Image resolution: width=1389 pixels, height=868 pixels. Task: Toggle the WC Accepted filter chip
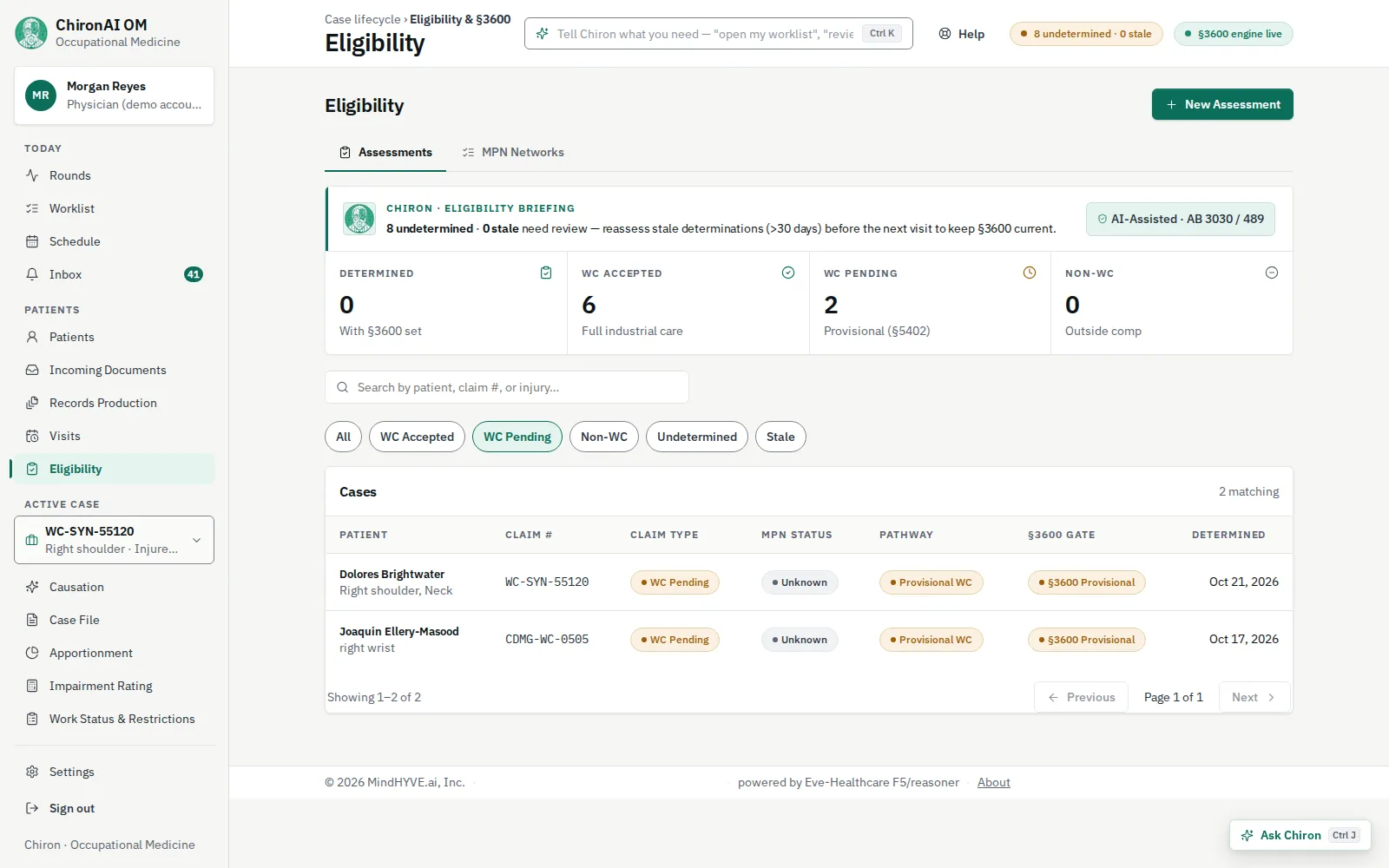[417, 437]
